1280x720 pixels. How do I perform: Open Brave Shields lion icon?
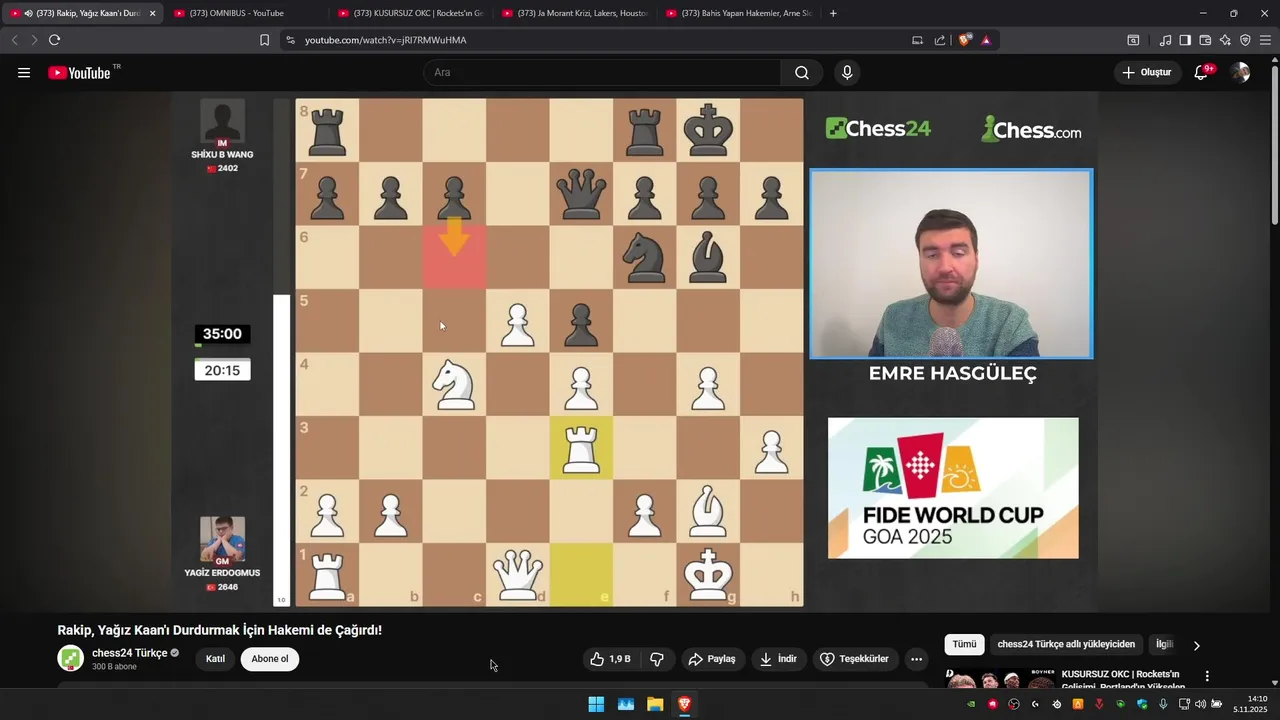click(965, 40)
